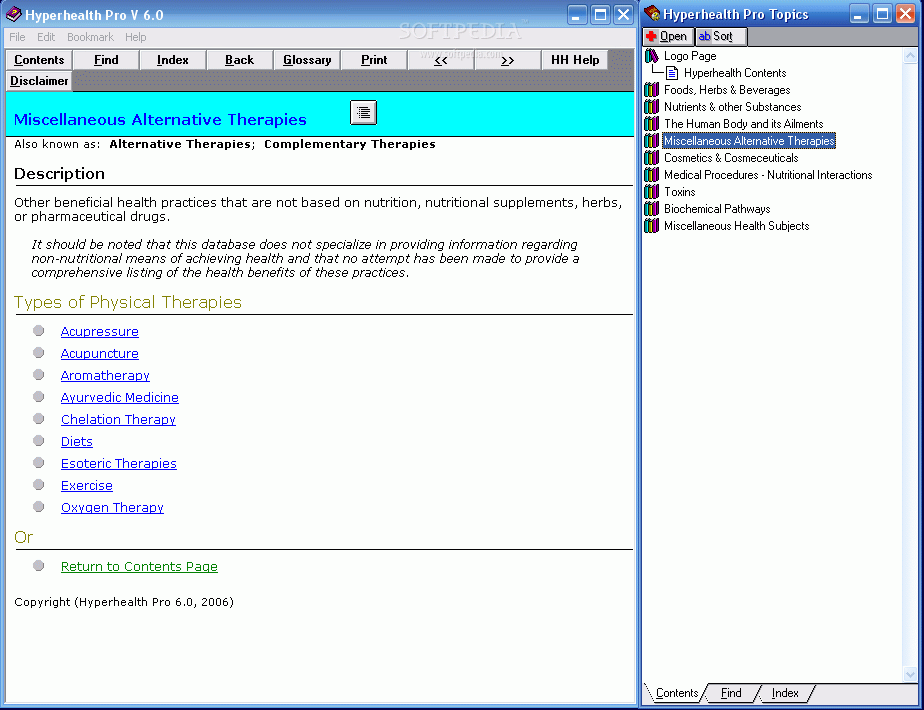Click book icon beside The Human Body and its Ailments
This screenshot has width=924, height=710.
point(651,124)
